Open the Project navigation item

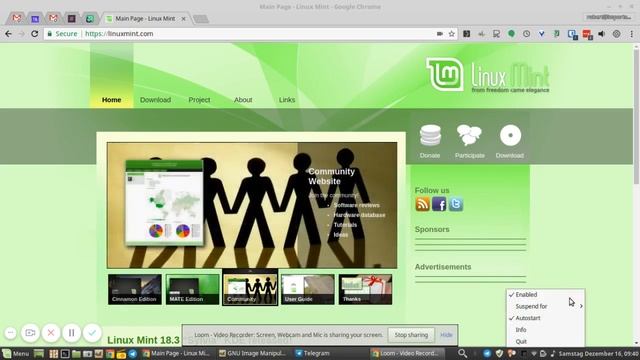199,100
